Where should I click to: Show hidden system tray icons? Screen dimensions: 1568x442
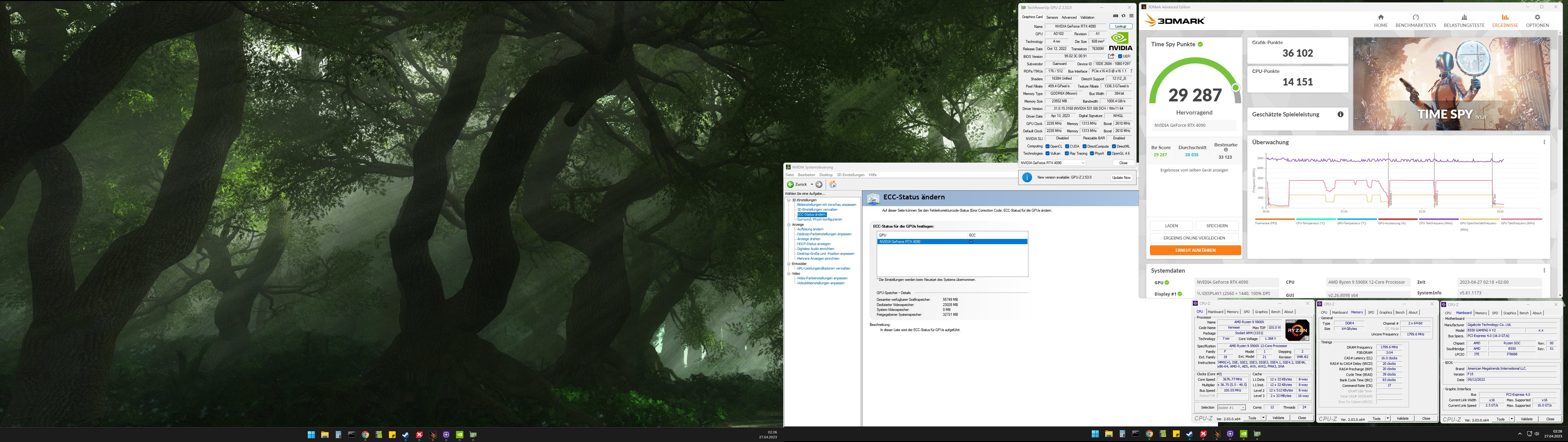(x=1519, y=433)
